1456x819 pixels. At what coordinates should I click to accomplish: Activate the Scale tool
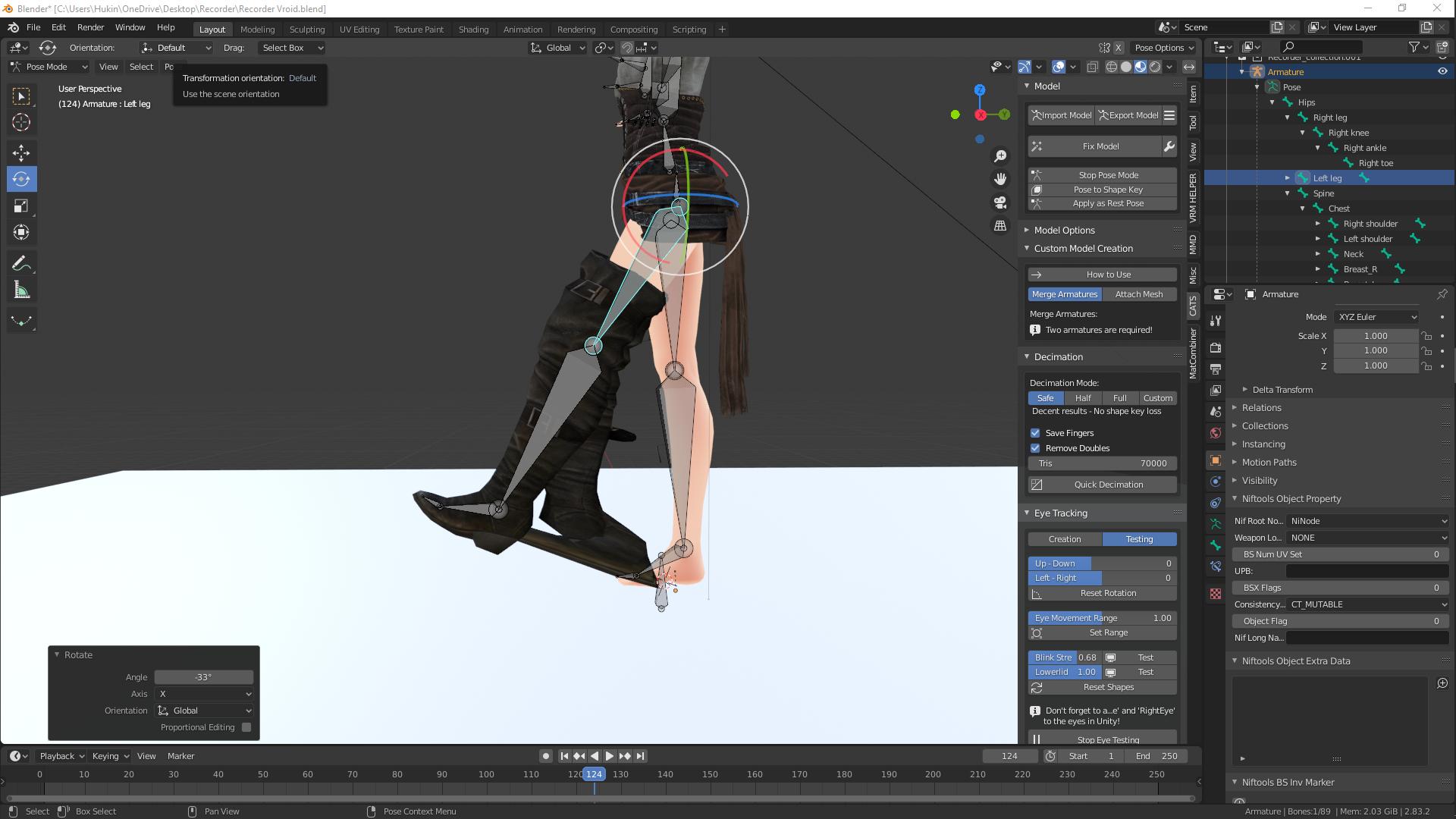(x=21, y=206)
